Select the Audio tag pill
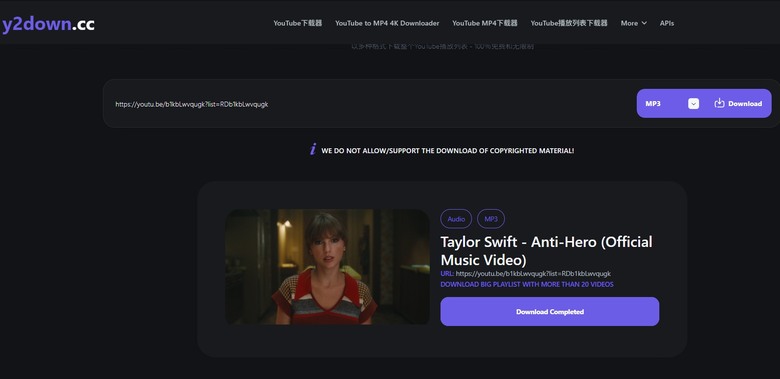780x379 pixels. click(456, 219)
